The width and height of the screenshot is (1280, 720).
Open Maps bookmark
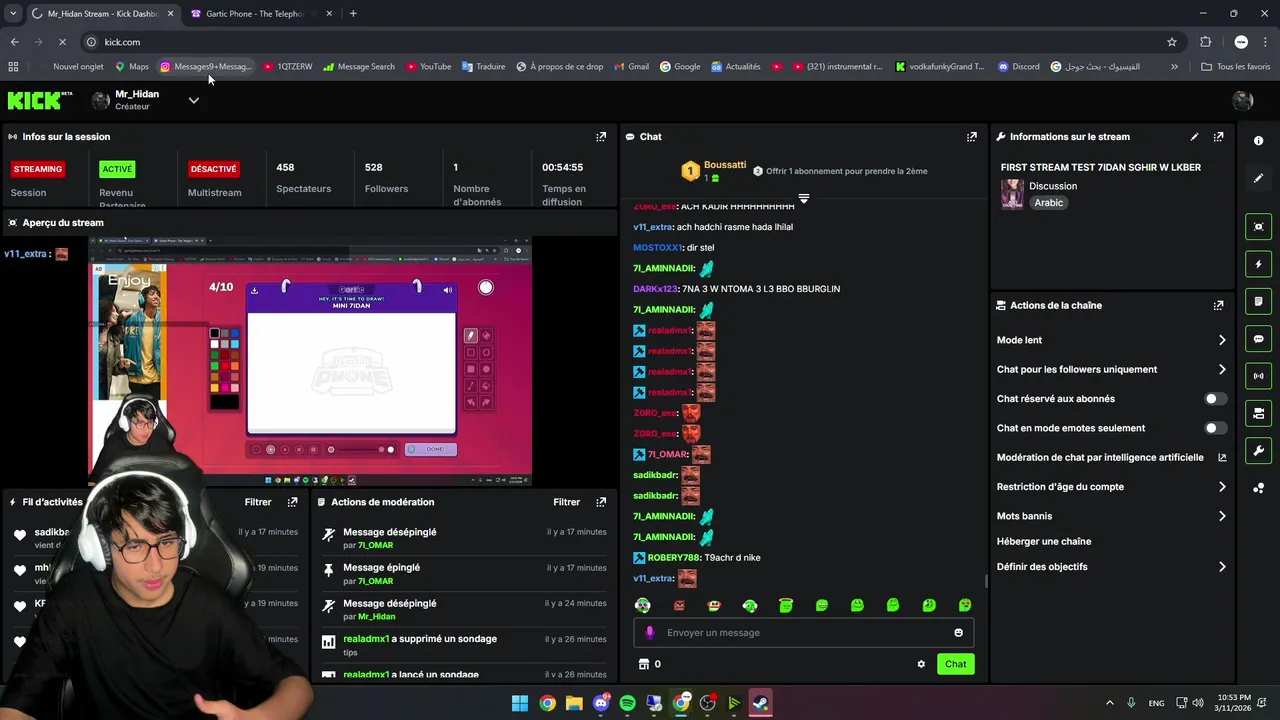131,67
